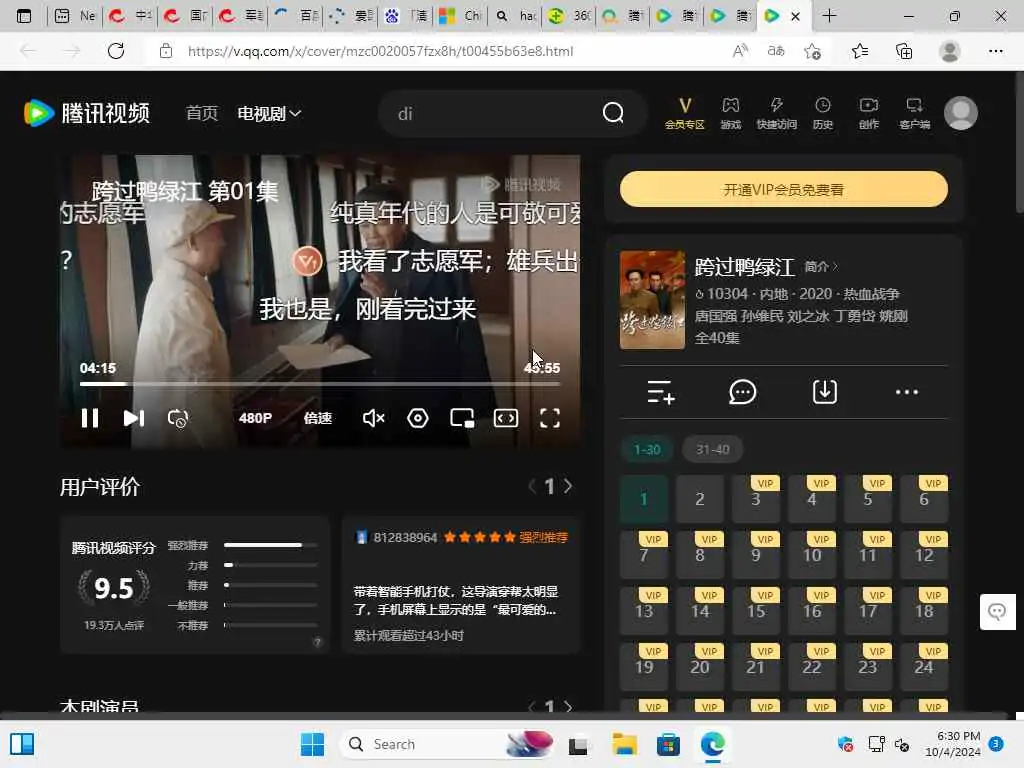Open browser settings and more menu
Screen dimensions: 1024x768
pos(995,51)
